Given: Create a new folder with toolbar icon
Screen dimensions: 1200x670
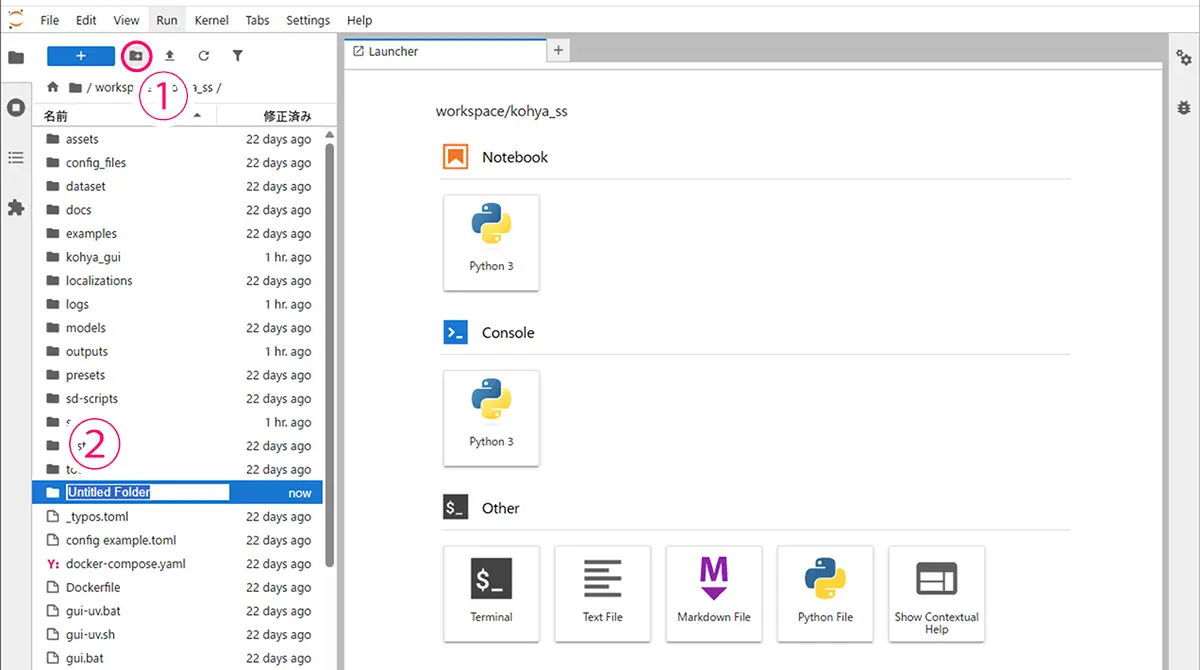Looking at the screenshot, I should tap(136, 56).
